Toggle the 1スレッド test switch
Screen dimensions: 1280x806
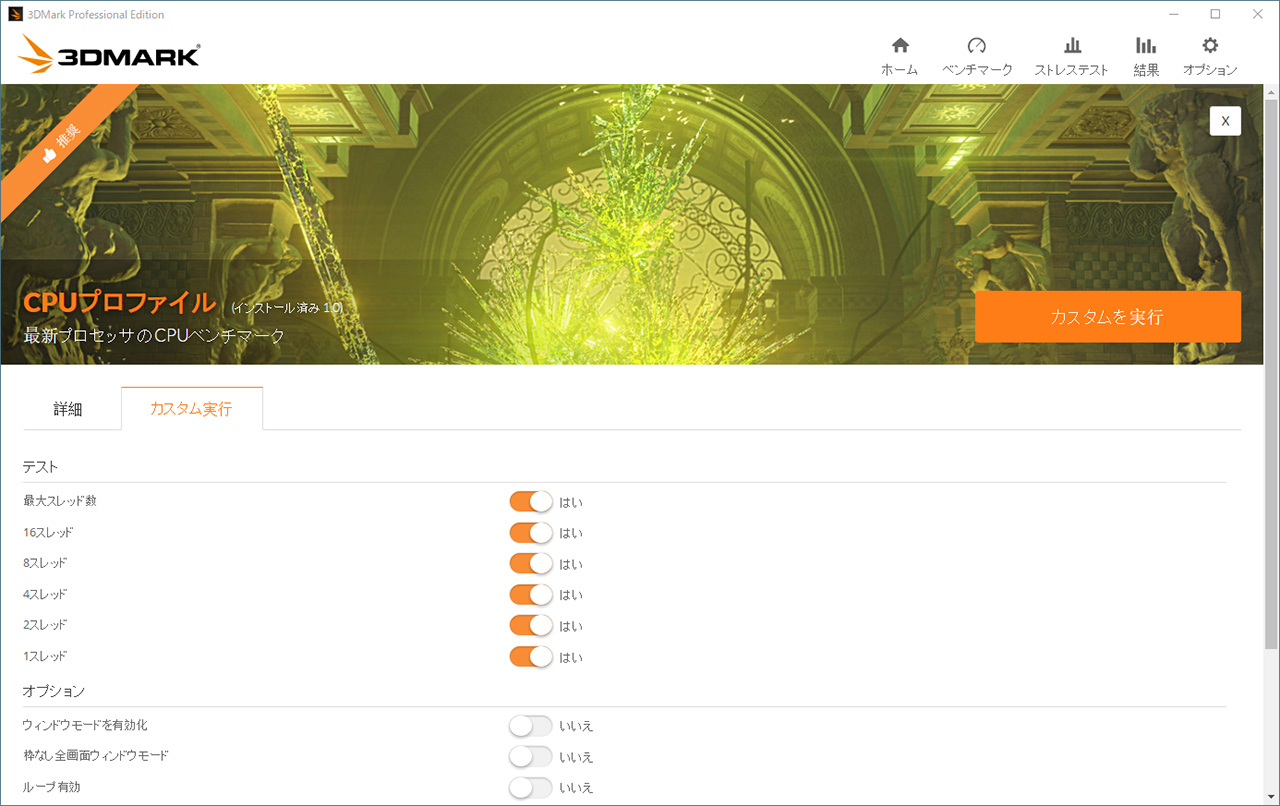(531, 656)
